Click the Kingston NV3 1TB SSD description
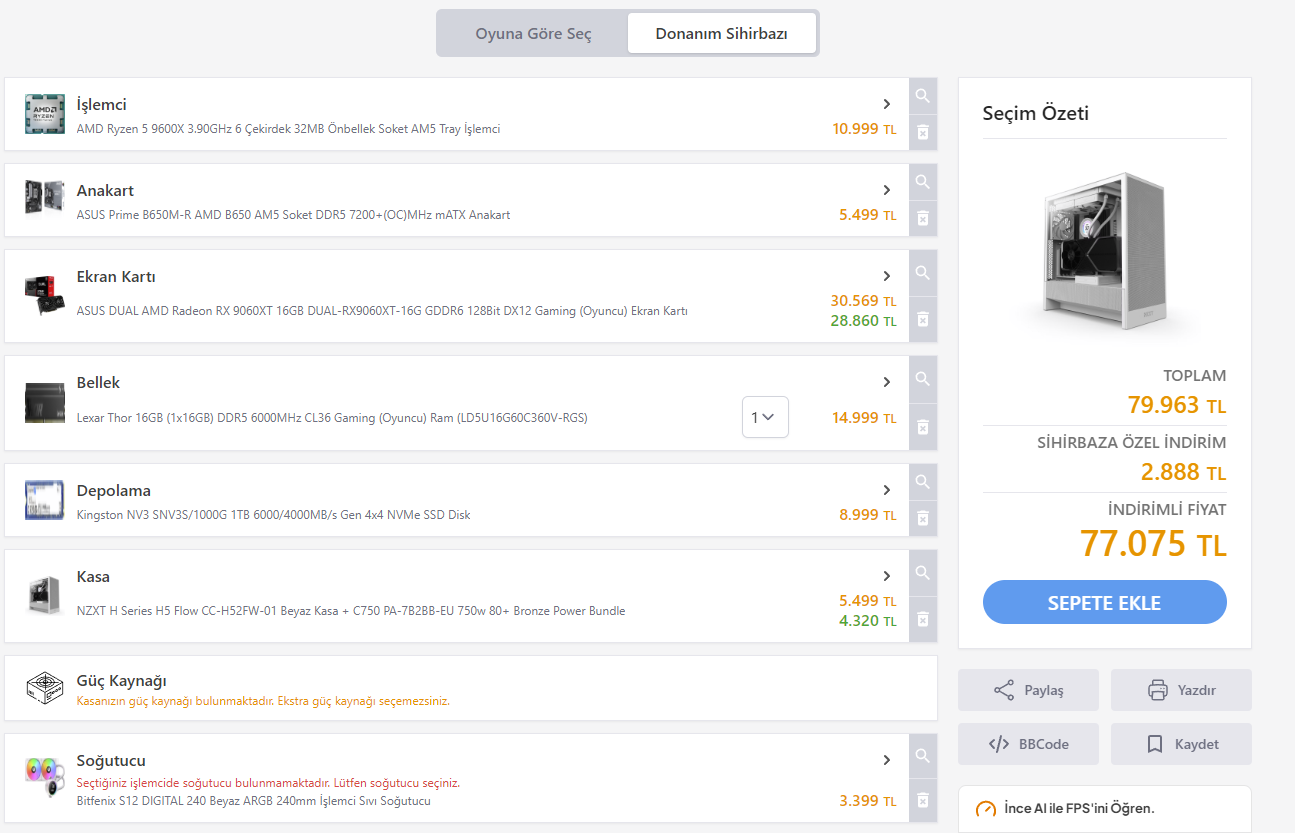 coord(273,515)
